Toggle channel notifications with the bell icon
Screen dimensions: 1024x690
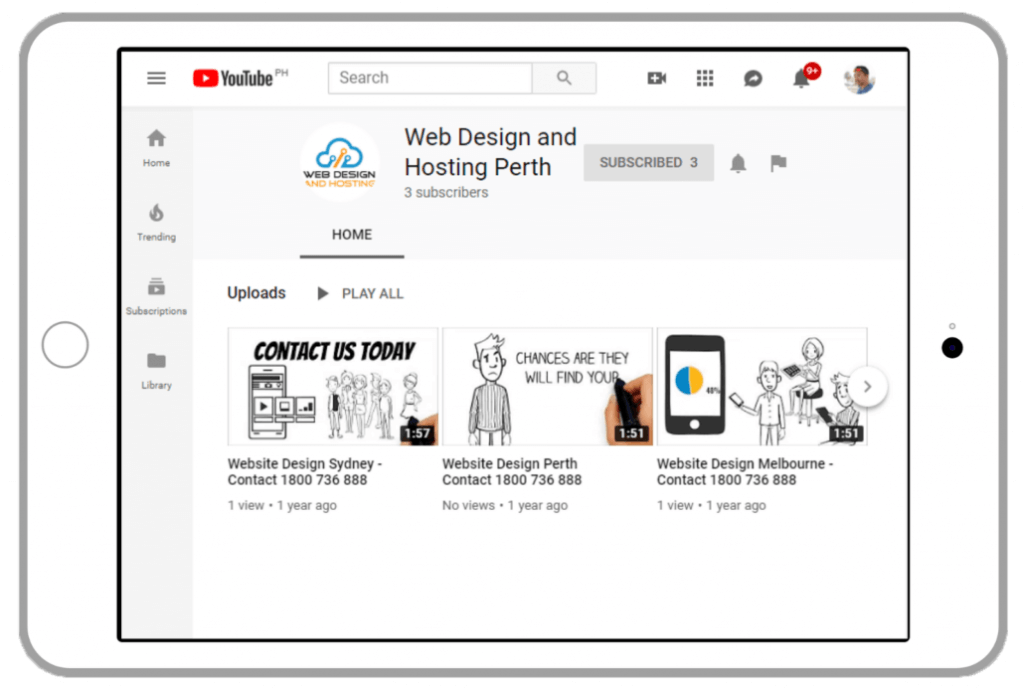click(738, 162)
